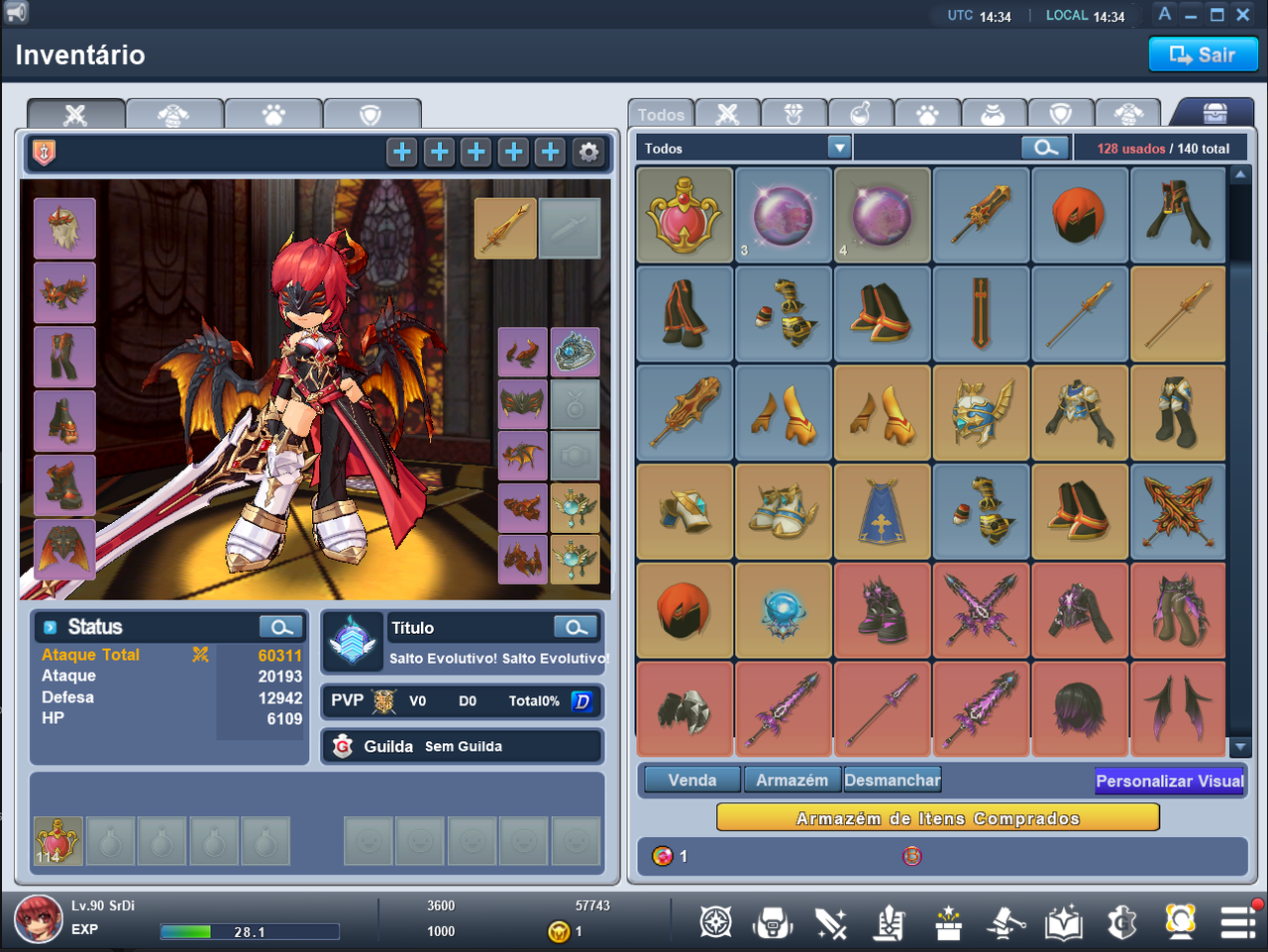Click the inventory scrollbar down arrow

[x=1240, y=746]
